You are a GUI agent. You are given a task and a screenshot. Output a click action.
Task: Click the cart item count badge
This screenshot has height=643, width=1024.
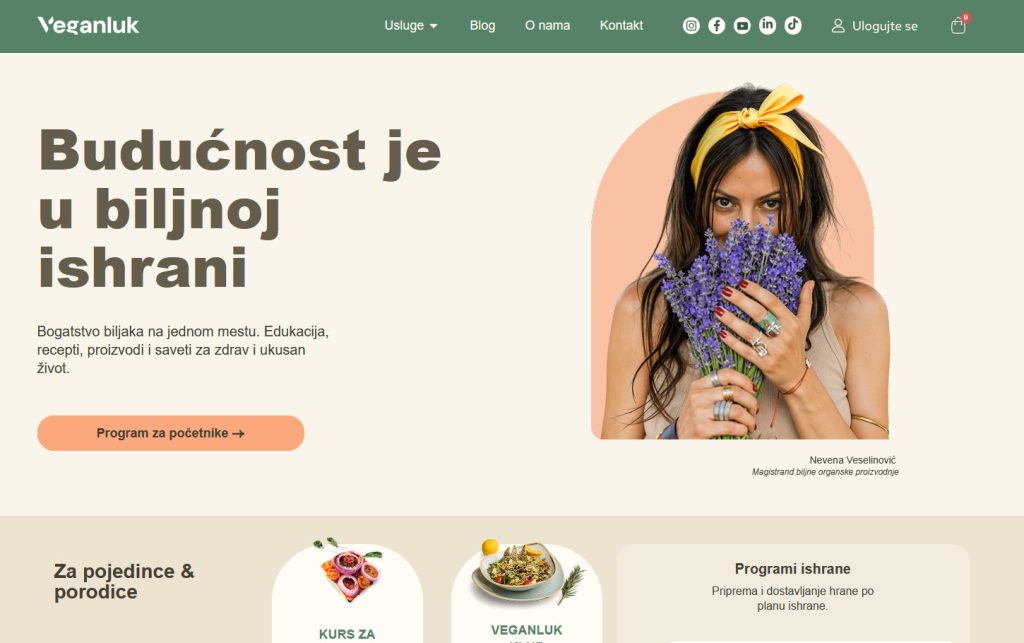click(966, 18)
